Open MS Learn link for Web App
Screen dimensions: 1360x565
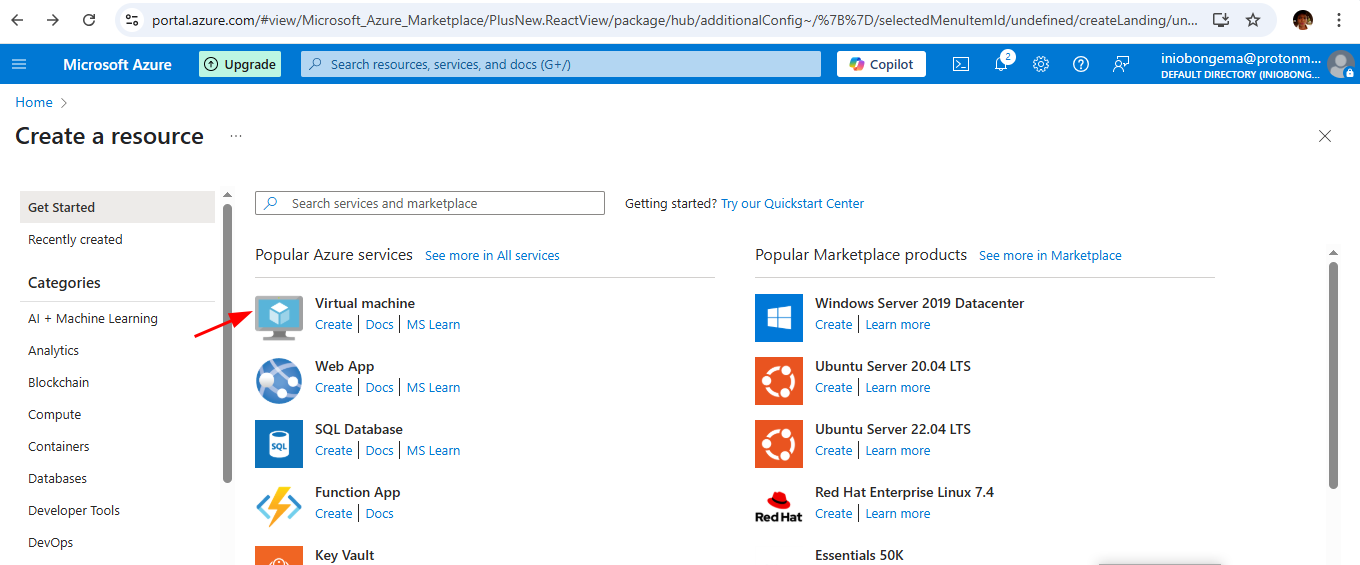[433, 387]
